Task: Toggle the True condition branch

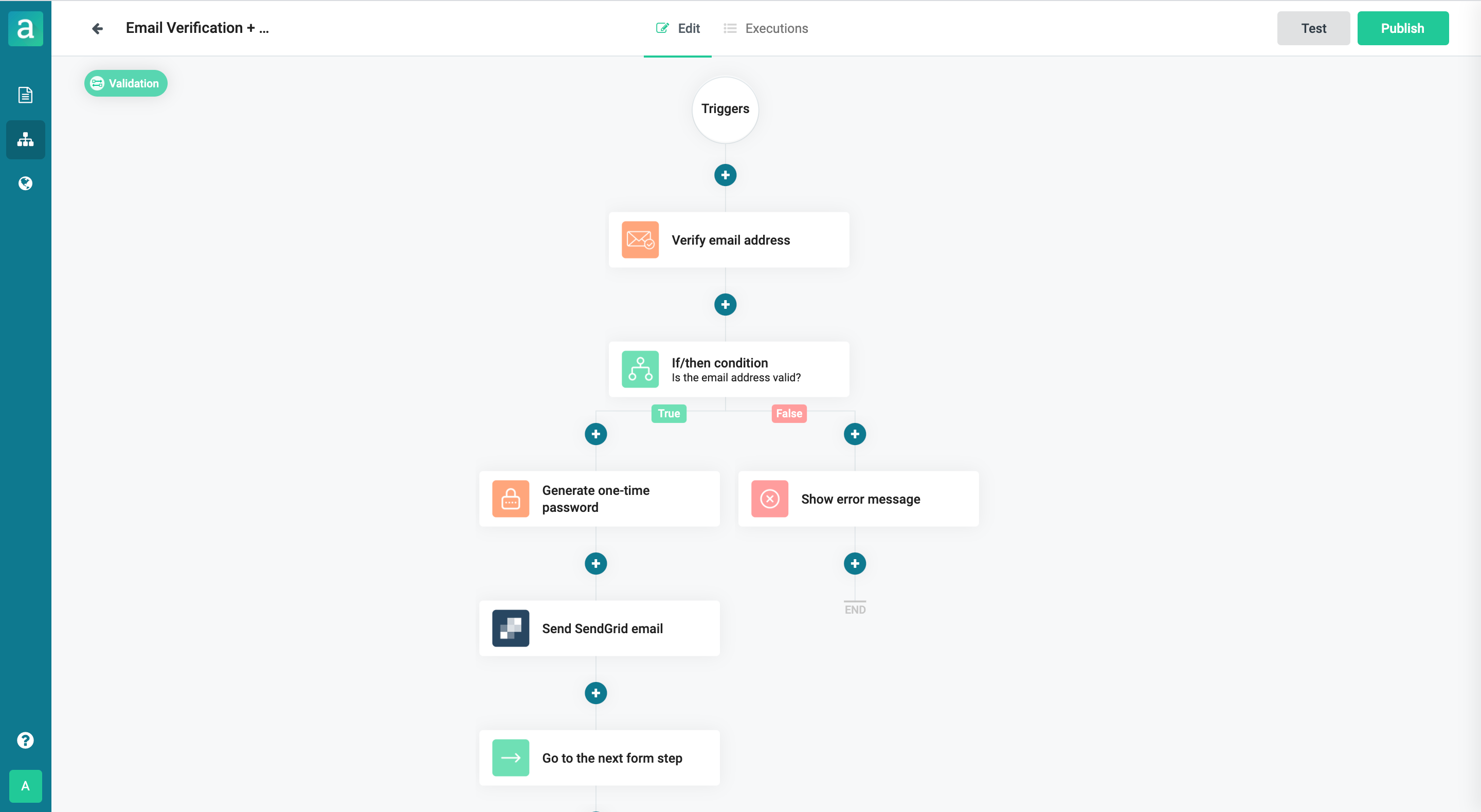Action: [668, 413]
